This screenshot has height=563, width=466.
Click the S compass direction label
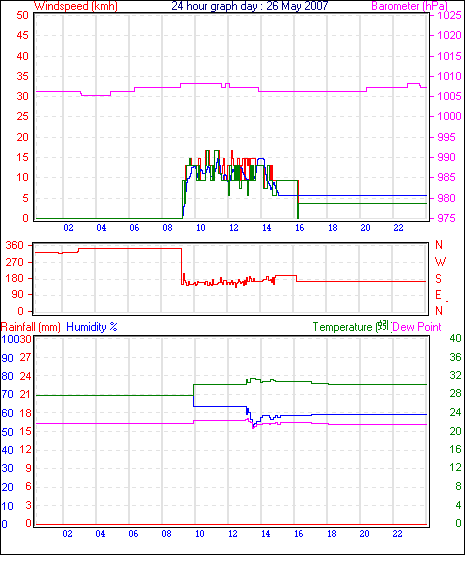tap(438, 279)
